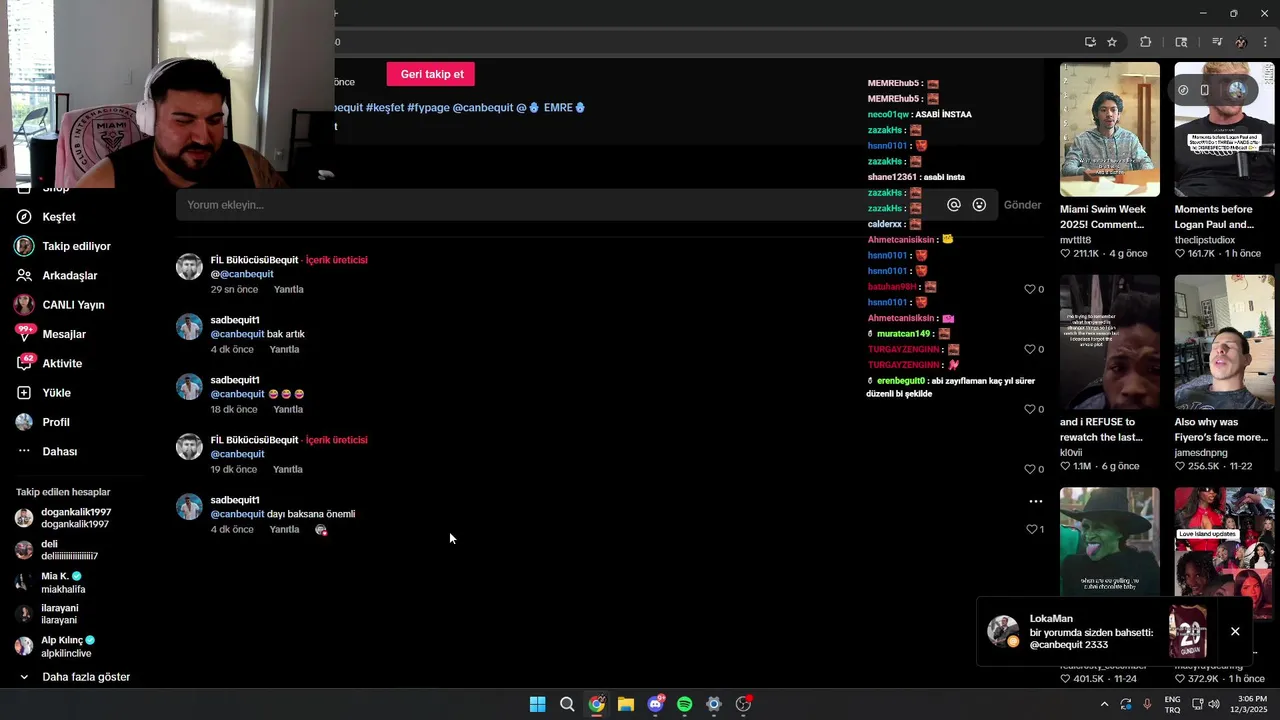The width and height of the screenshot is (1280, 720).
Task: Open more options for 'dayı baksana önemli' comment
Action: (x=1036, y=502)
